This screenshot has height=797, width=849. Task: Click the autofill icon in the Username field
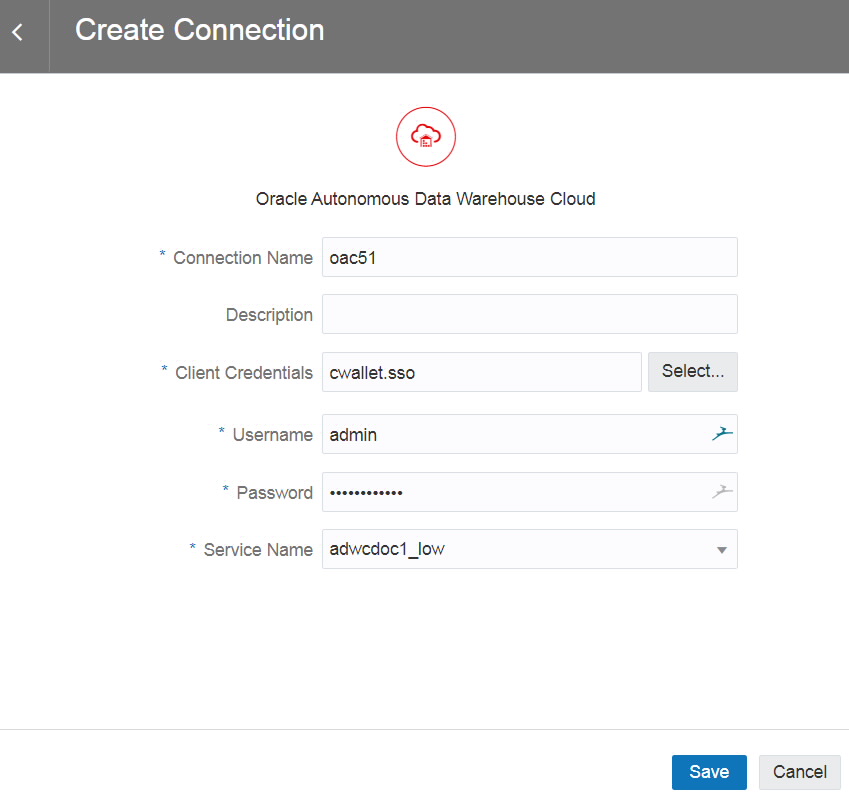coord(723,434)
